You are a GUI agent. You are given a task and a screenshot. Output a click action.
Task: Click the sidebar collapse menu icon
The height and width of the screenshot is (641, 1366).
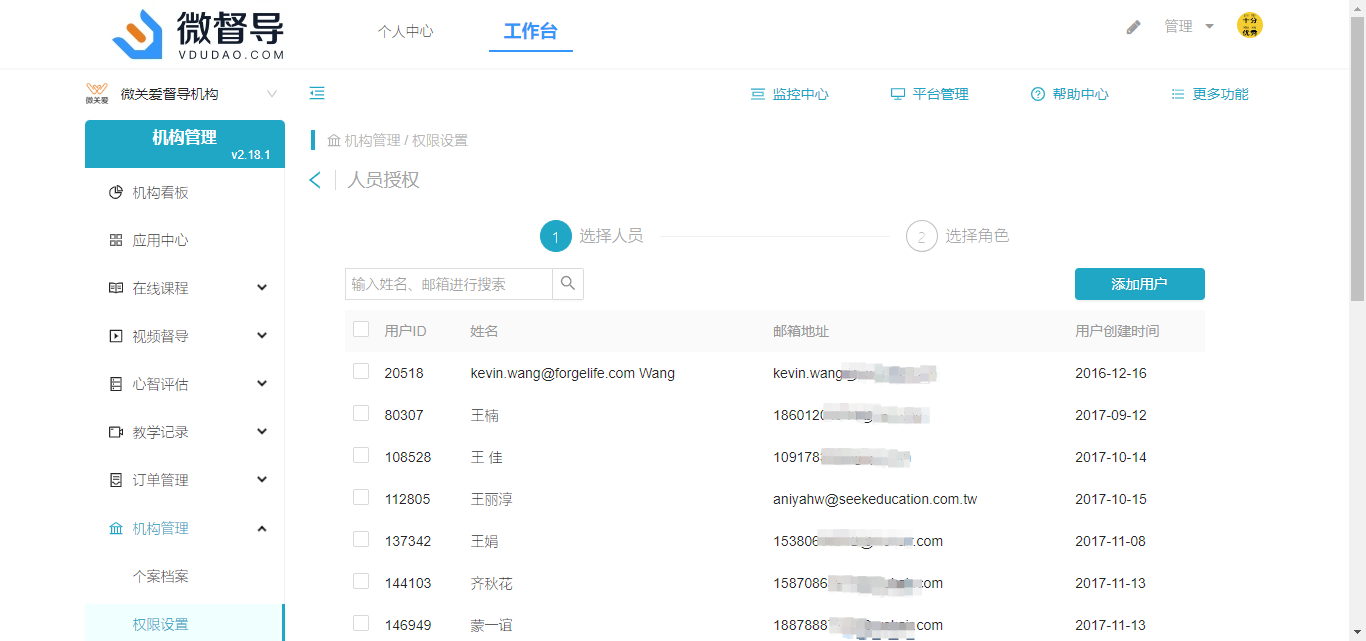point(317,93)
